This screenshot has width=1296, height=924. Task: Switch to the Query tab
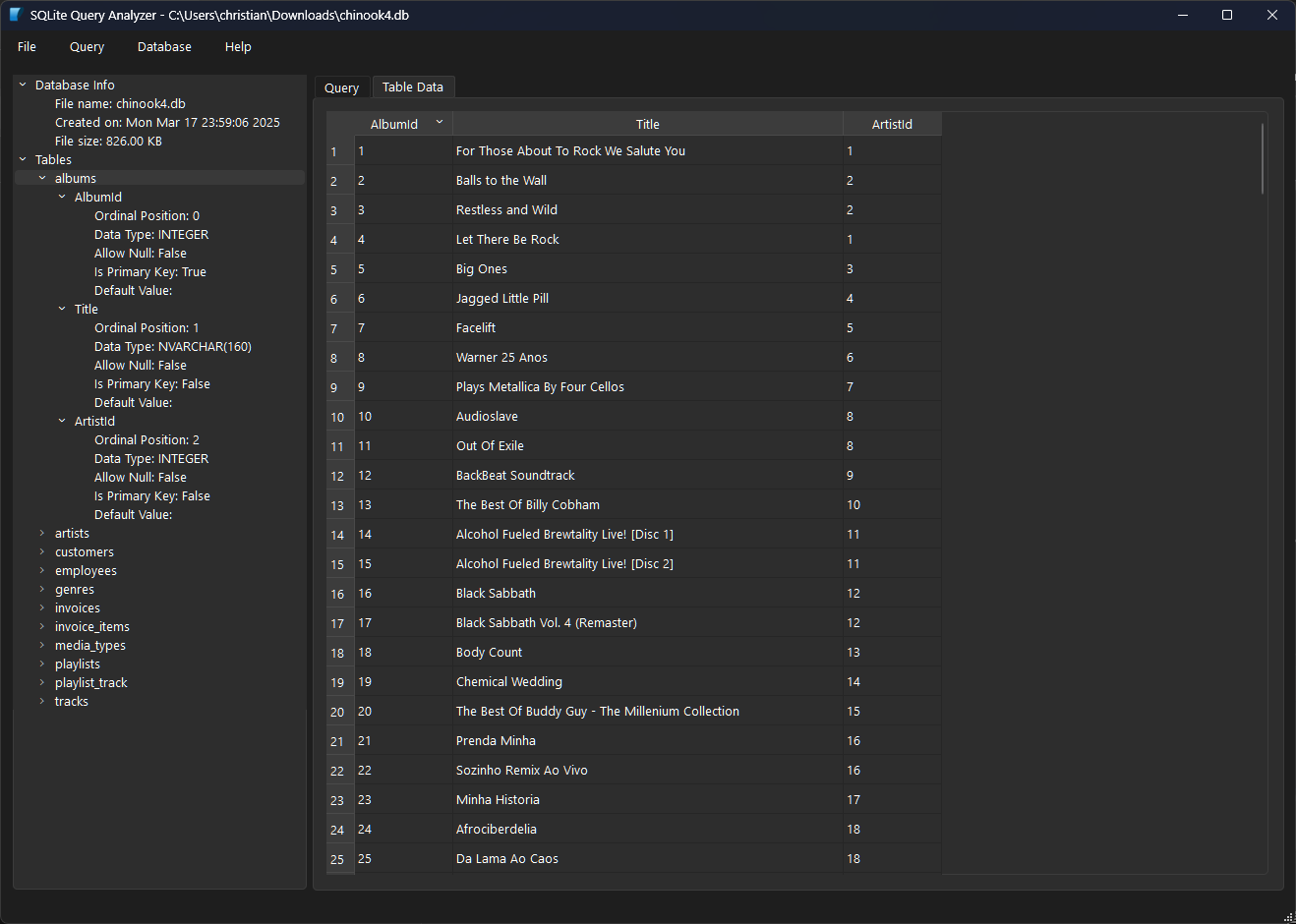[x=341, y=87]
